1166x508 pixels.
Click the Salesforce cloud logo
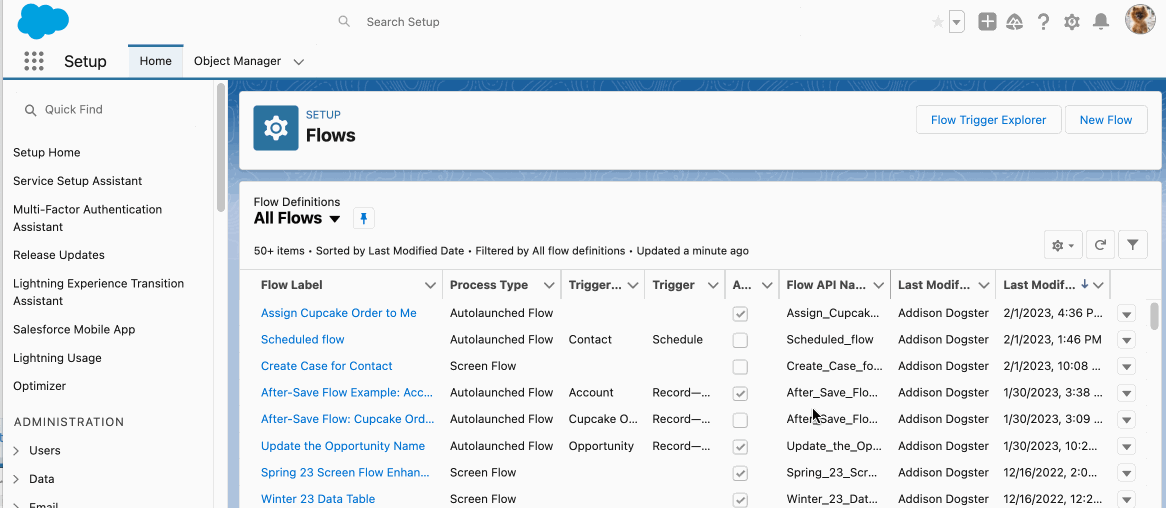click(43, 21)
